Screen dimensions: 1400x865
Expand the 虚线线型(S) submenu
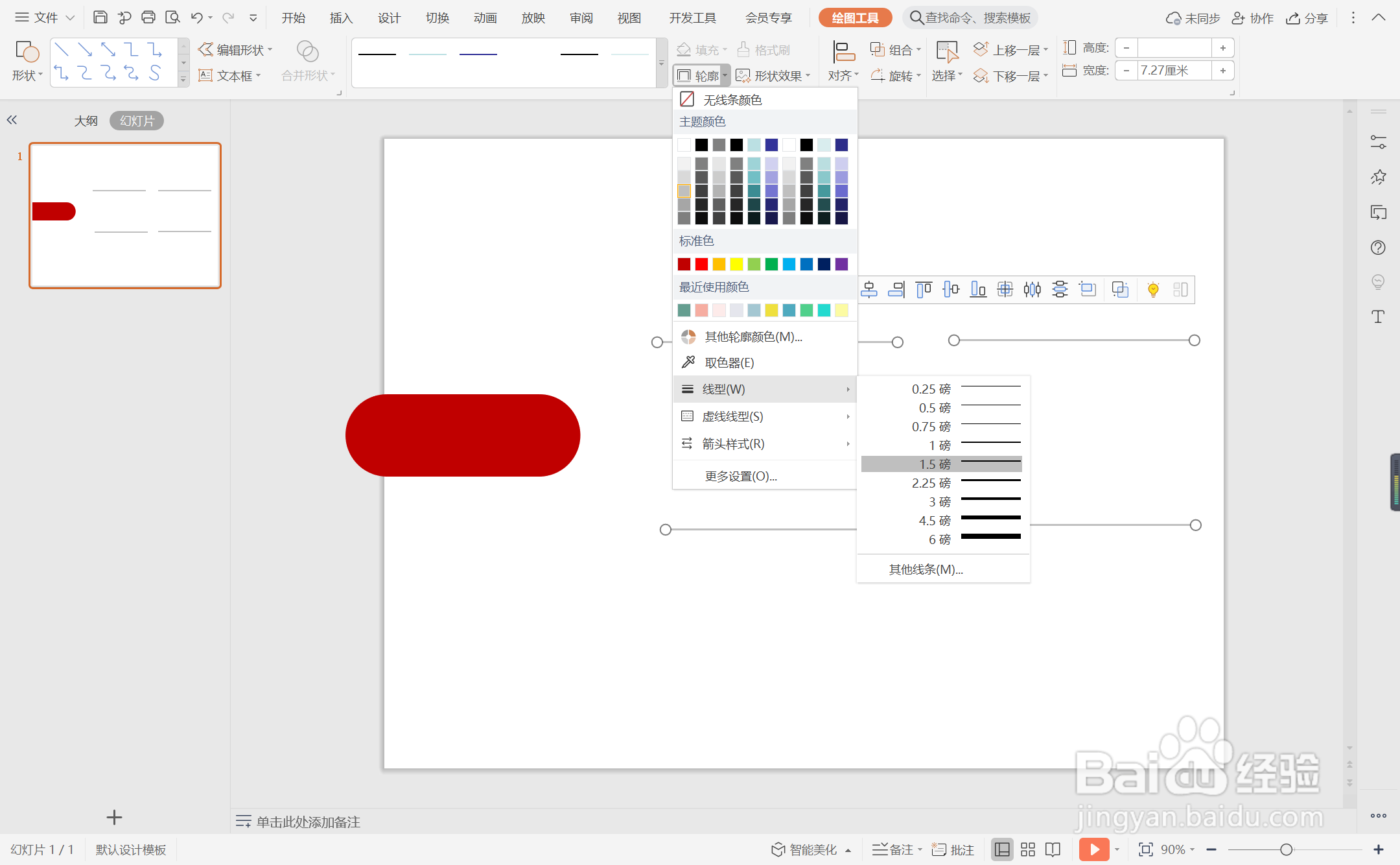coord(765,416)
